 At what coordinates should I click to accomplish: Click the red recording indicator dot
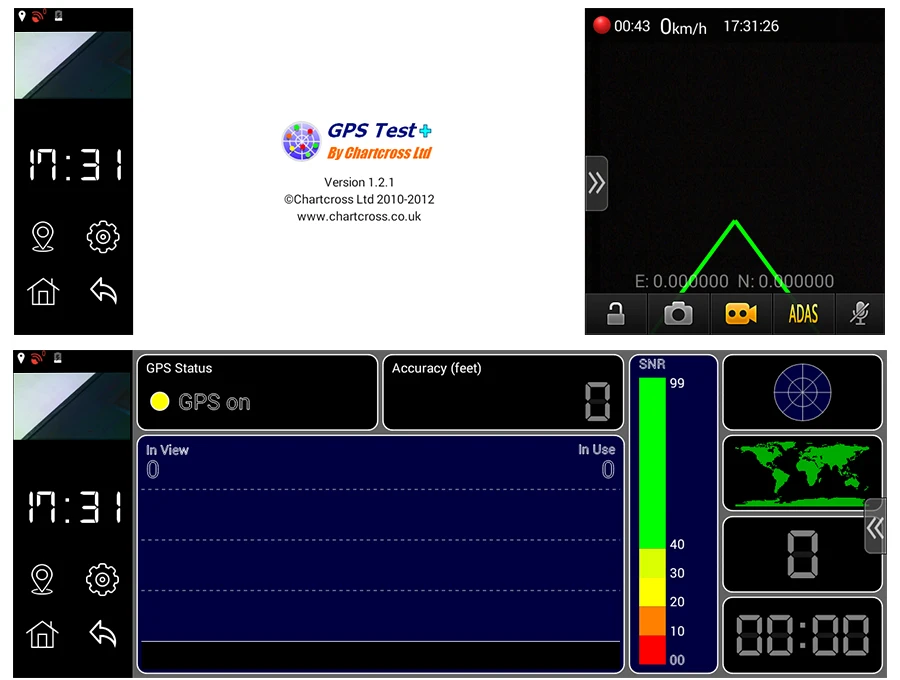(x=602, y=25)
